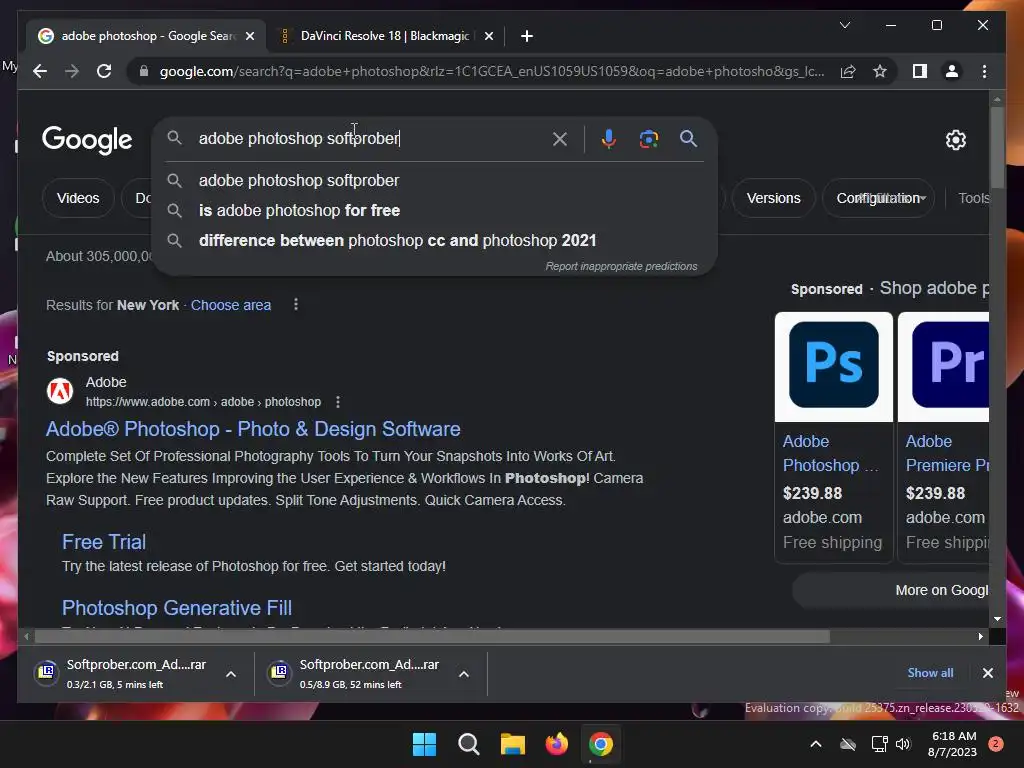Open Google quick settings gear

click(955, 139)
